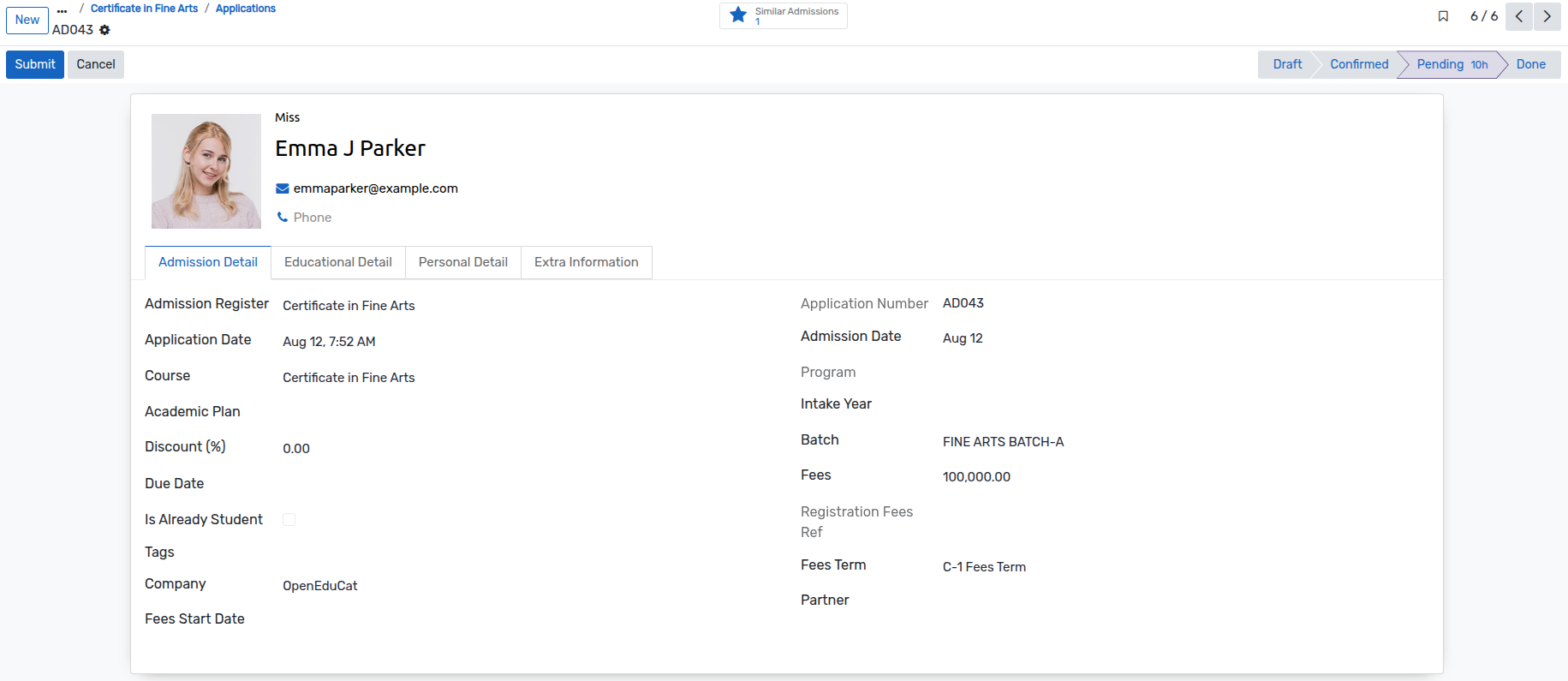1568x681 pixels.
Task: Open the Batch dropdown showing FINE ARTS BATCH-A
Action: coord(1003,442)
